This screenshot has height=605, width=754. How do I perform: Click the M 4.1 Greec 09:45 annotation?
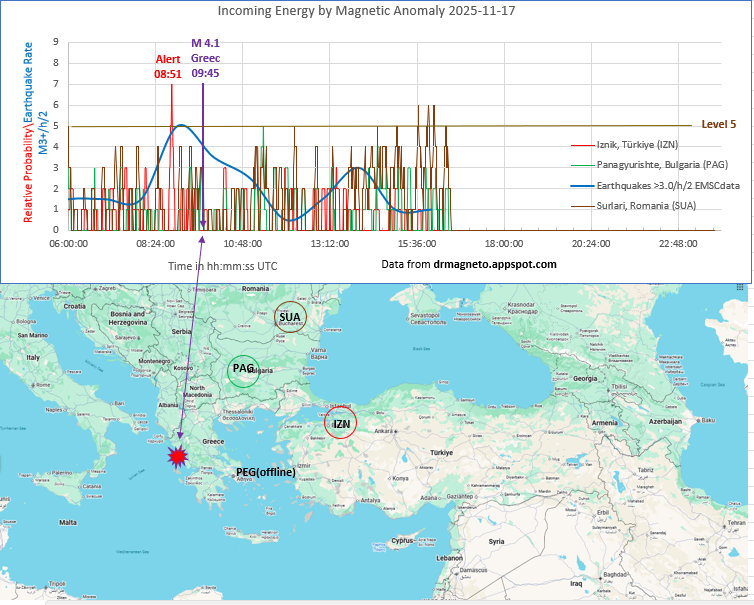pos(205,58)
